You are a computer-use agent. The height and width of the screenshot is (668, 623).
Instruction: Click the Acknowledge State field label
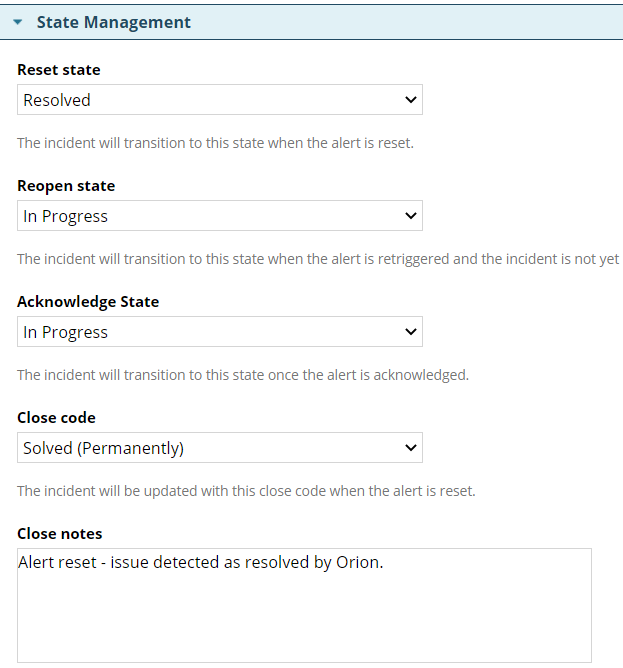click(x=88, y=302)
